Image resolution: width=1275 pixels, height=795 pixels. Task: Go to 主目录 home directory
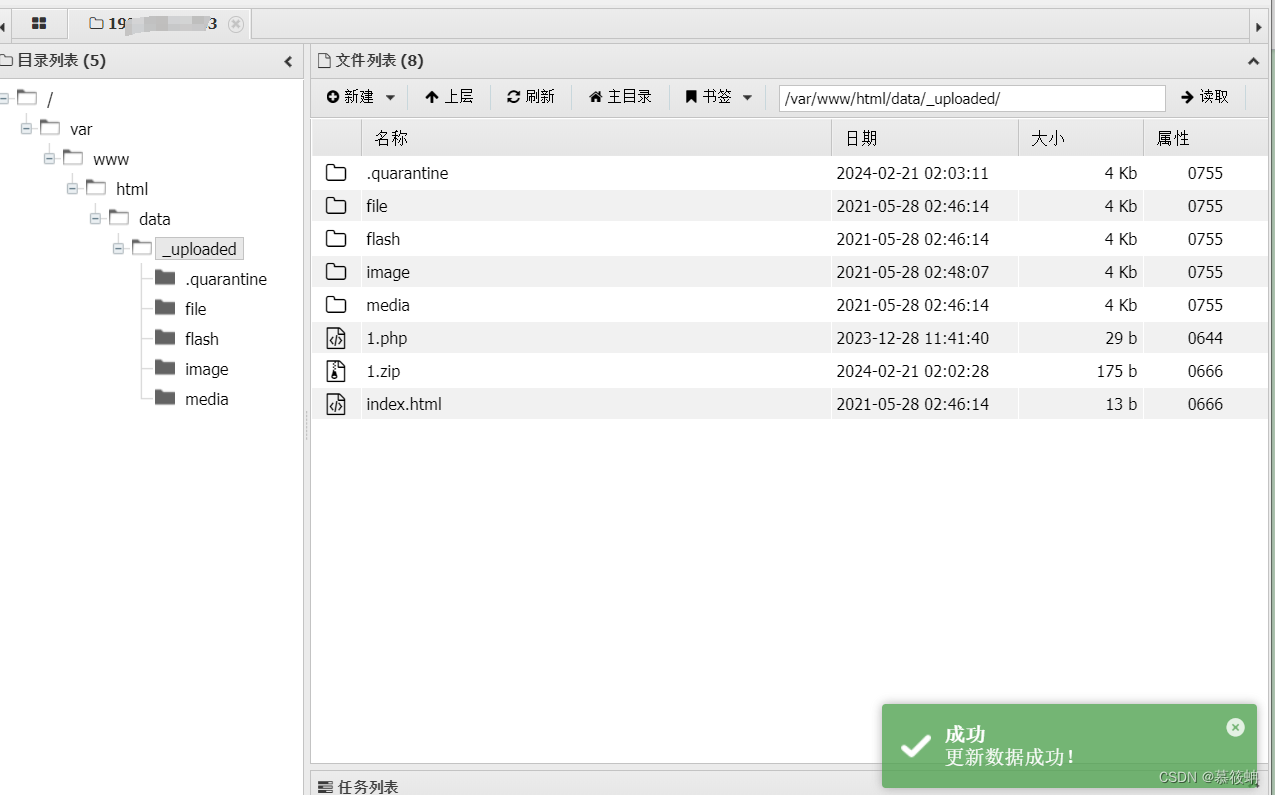620,97
